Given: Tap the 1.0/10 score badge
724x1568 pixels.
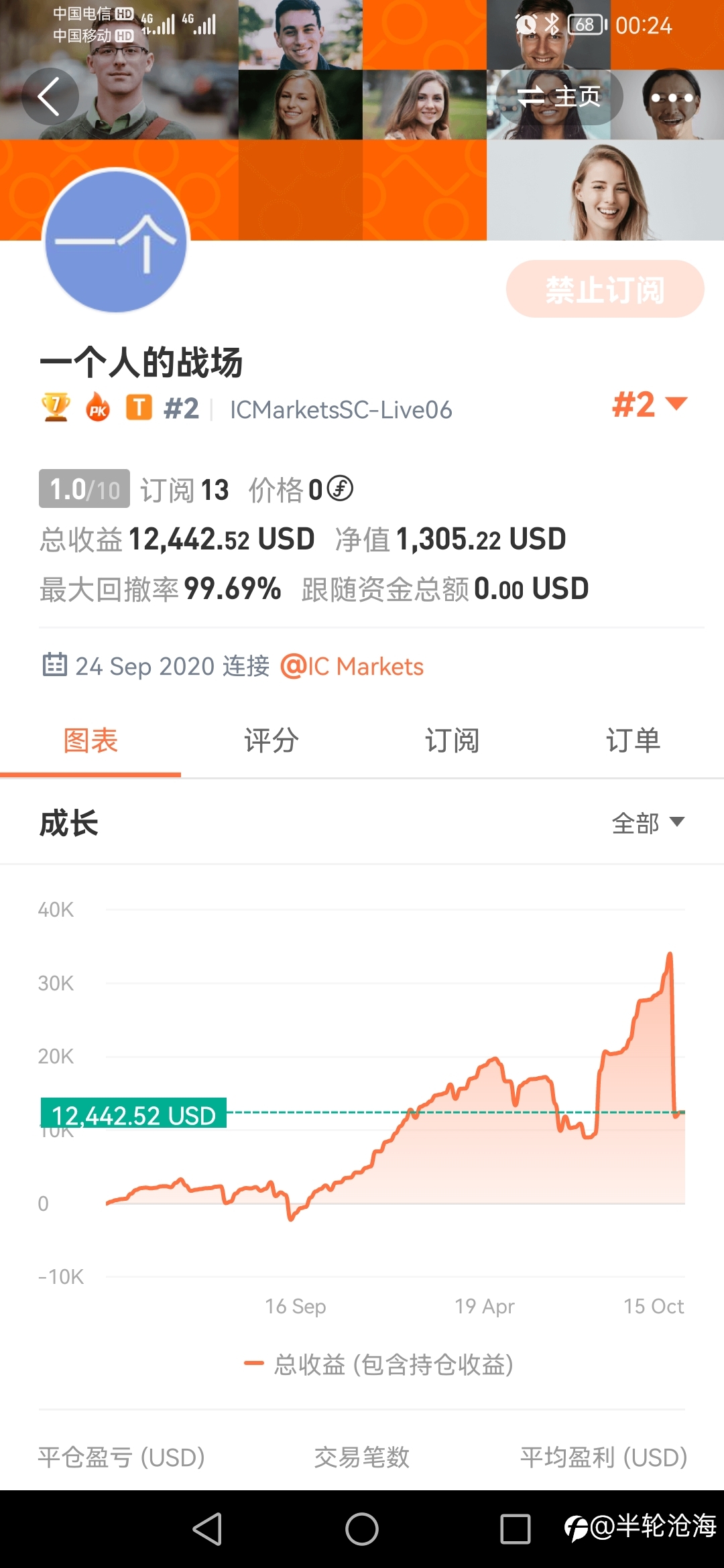Looking at the screenshot, I should (x=84, y=488).
